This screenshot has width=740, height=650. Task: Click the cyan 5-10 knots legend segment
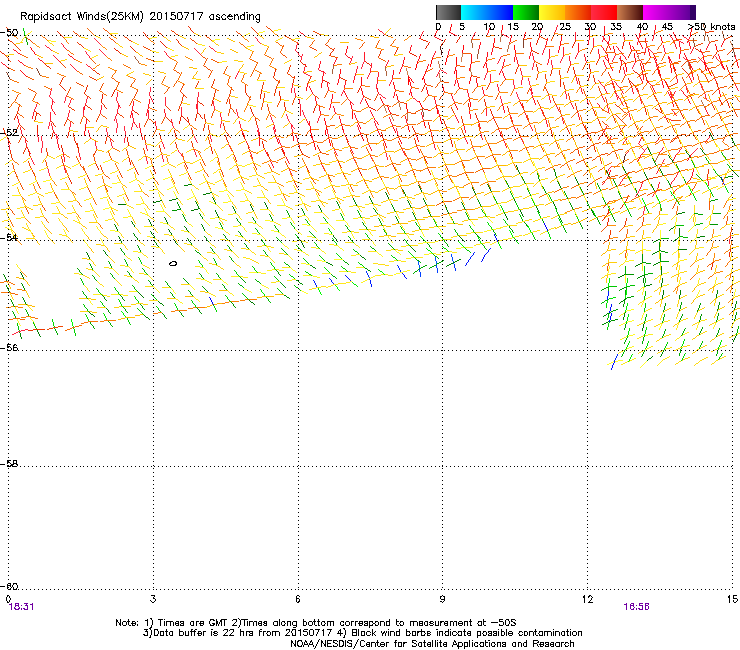[474, 12]
